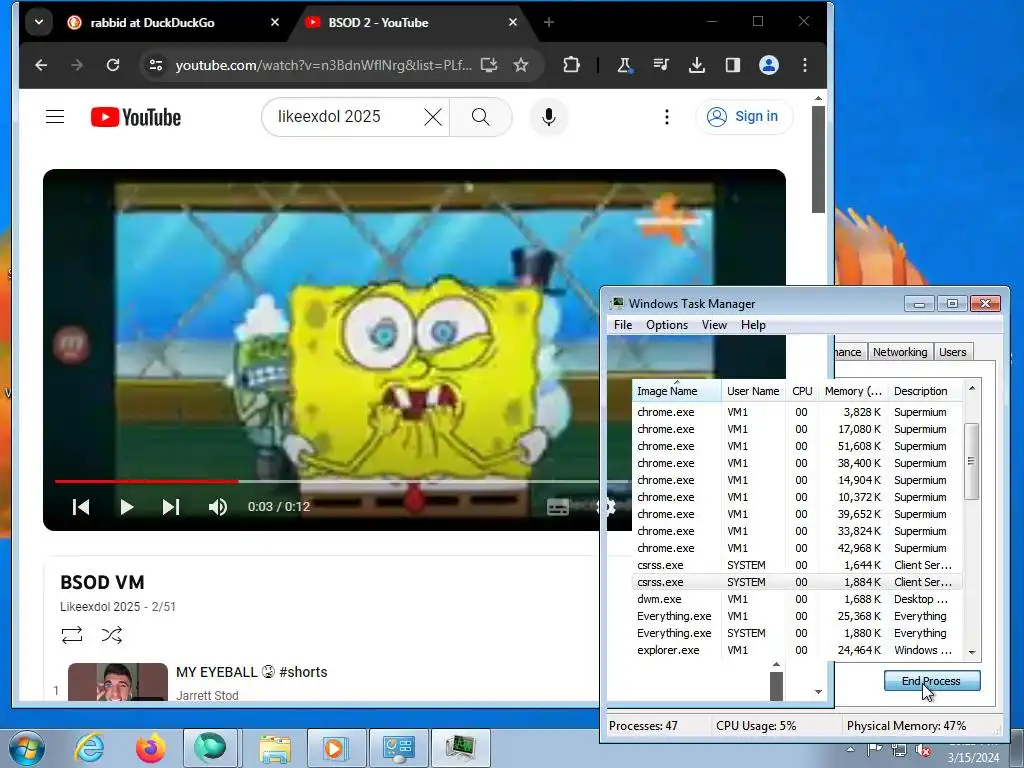Toggle video subtitles button
The image size is (1024, 768).
(557, 507)
